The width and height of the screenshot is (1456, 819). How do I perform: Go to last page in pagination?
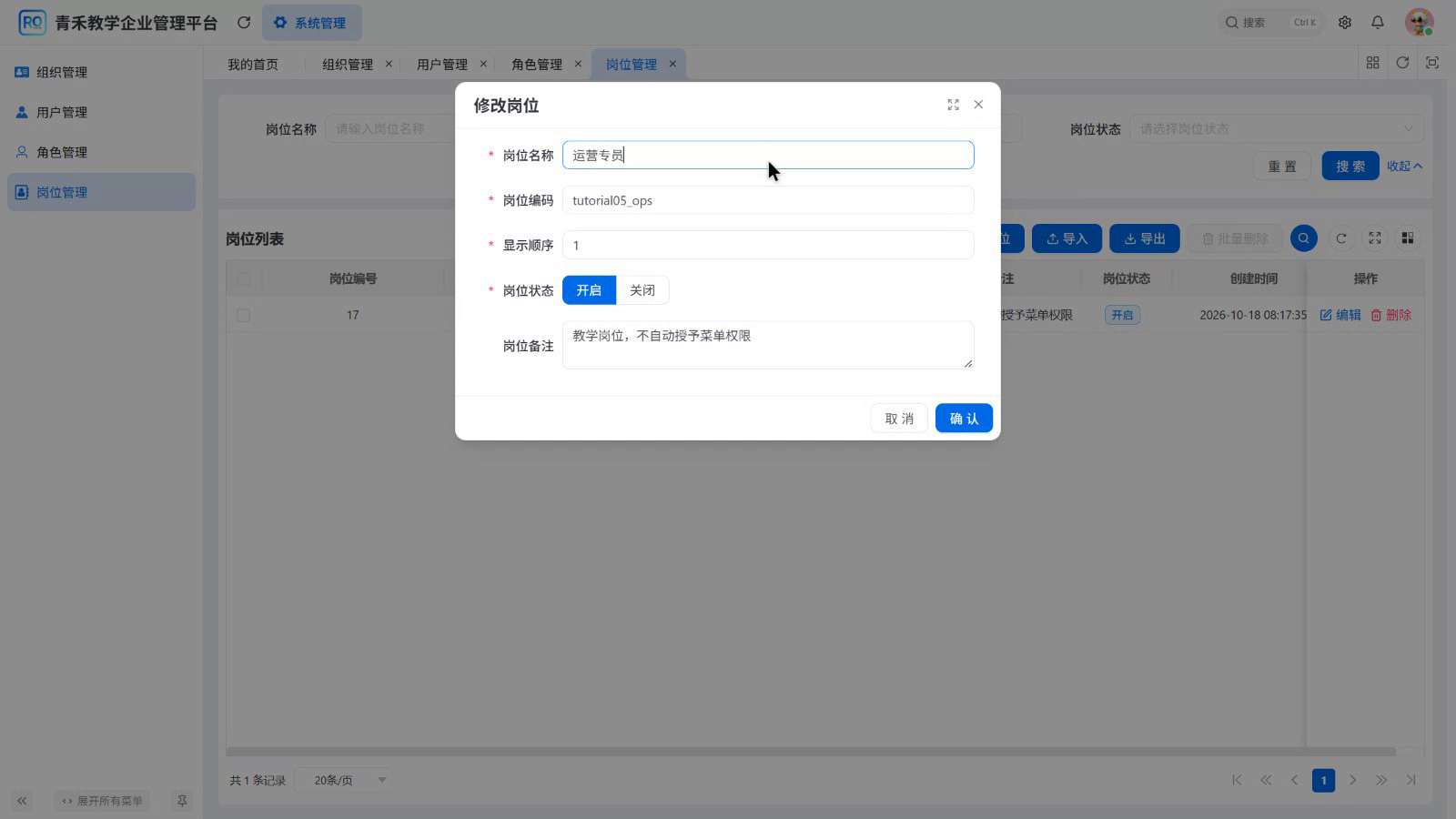pyautogui.click(x=1410, y=780)
